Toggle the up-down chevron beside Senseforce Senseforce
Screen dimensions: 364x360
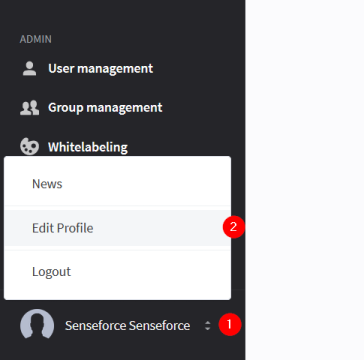(207, 325)
